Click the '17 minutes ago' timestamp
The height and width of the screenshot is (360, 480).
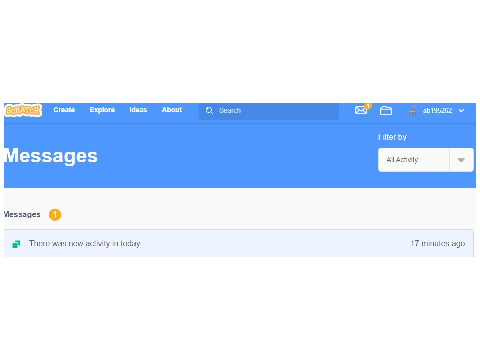coord(438,244)
